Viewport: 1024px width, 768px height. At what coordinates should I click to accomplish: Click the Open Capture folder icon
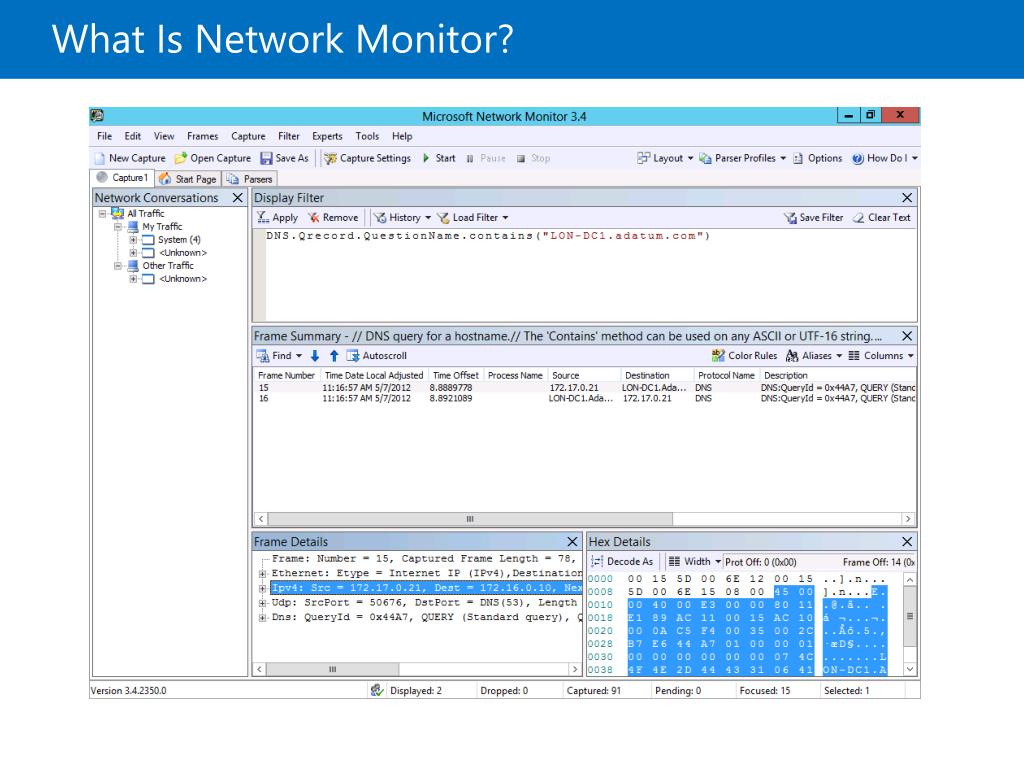pyautogui.click(x=181, y=158)
